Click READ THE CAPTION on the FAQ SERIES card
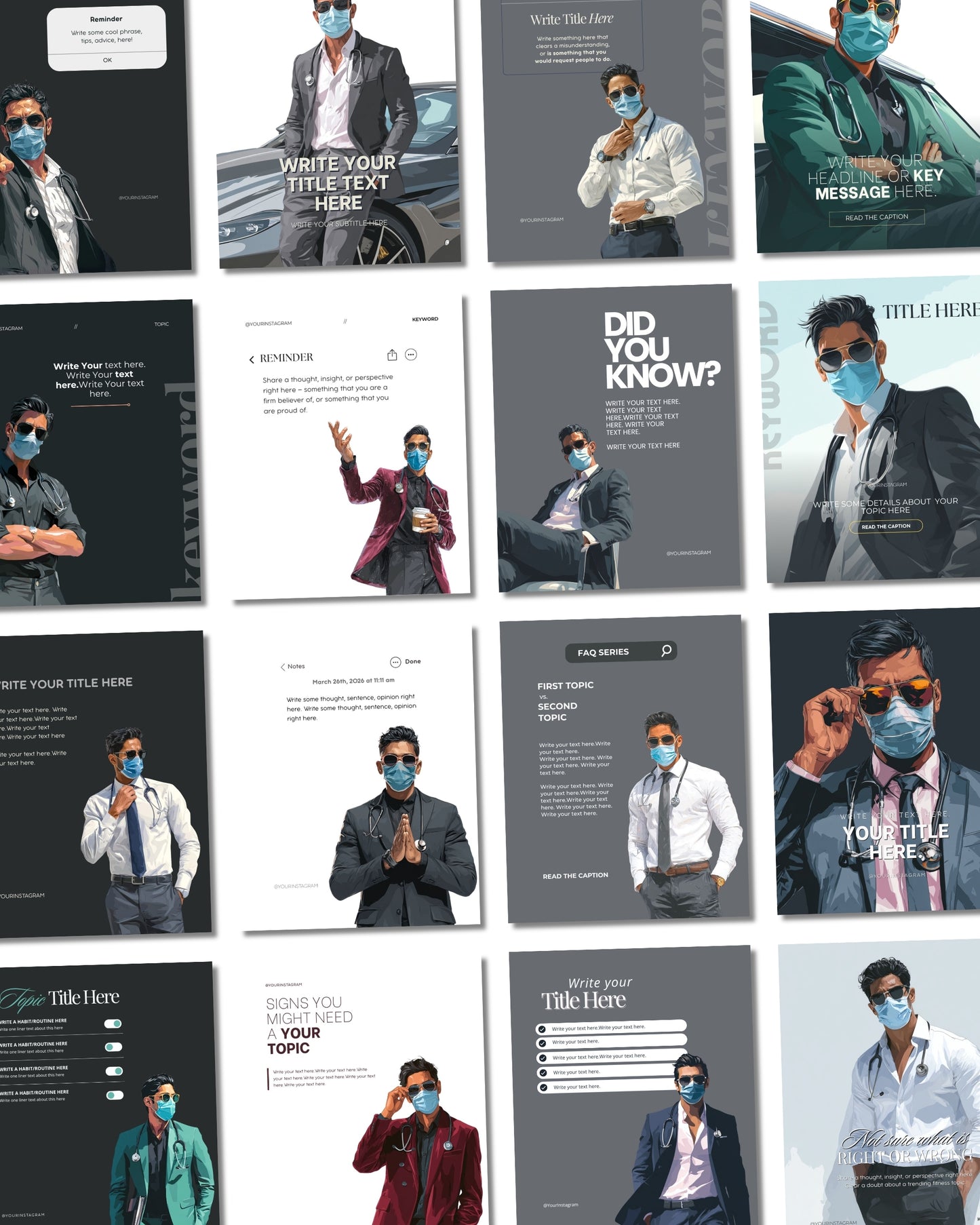This screenshot has width=980, height=1225. point(575,876)
